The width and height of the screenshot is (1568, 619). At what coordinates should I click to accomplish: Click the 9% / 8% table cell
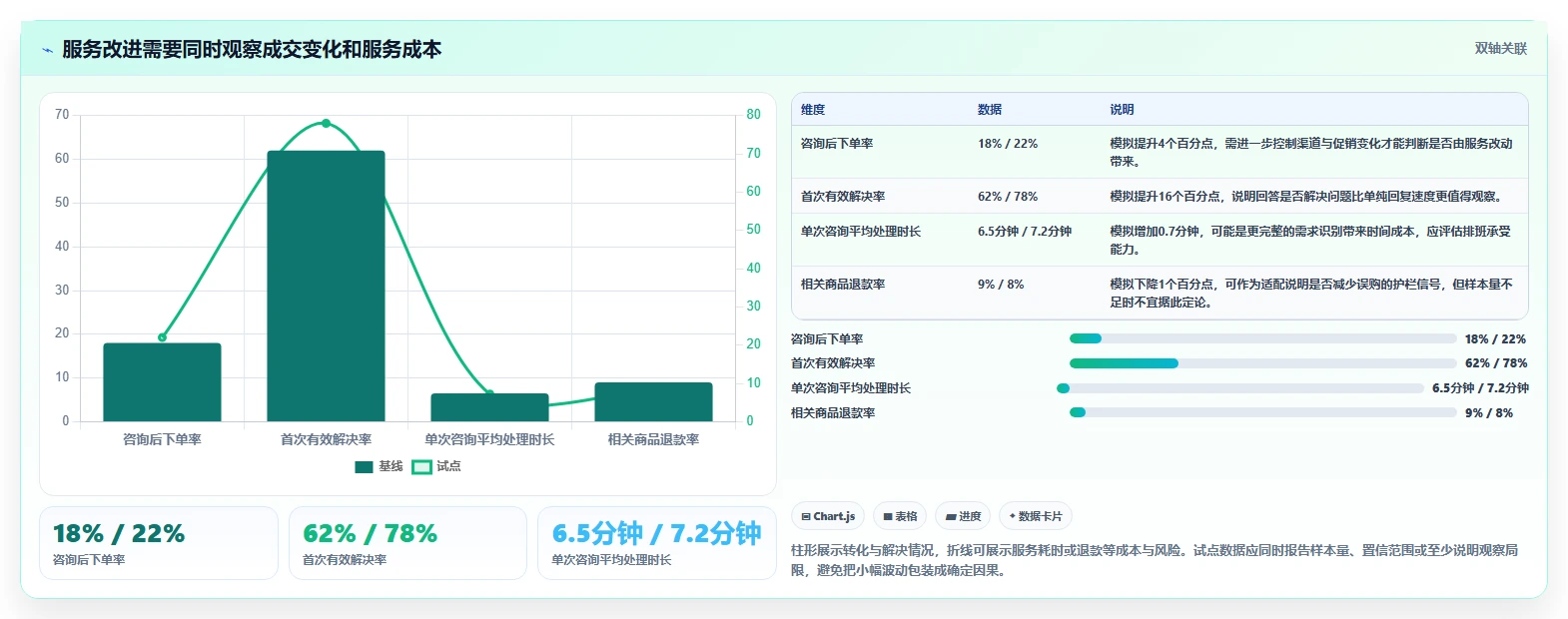click(1001, 285)
